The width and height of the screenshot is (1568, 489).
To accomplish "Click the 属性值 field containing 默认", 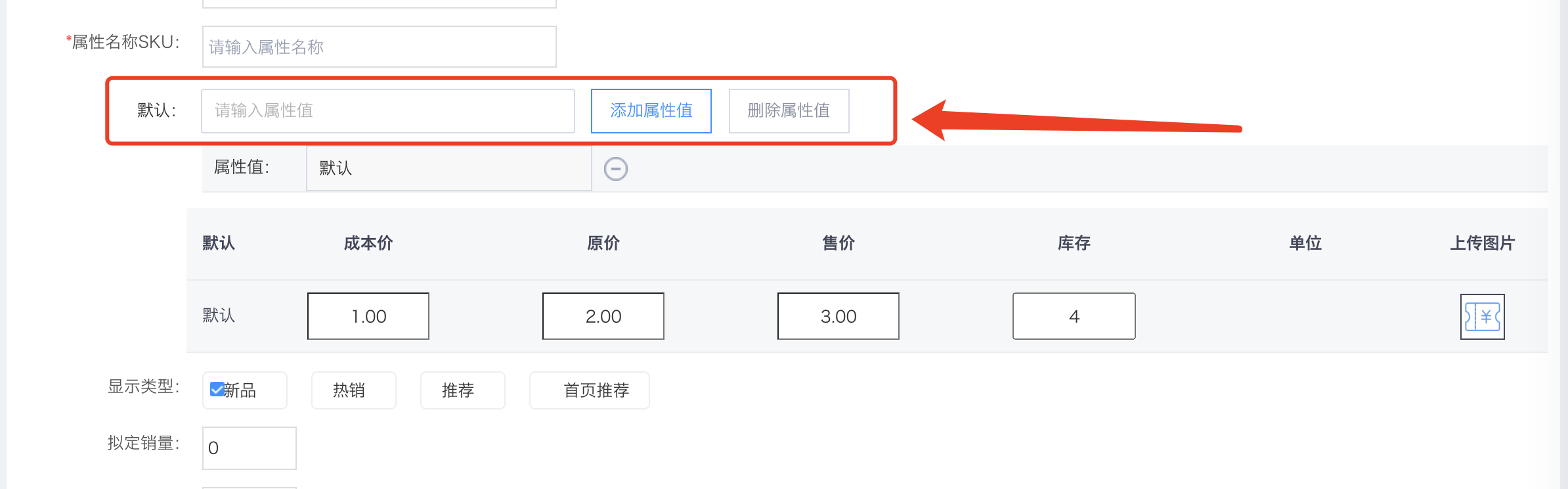I will (449, 168).
